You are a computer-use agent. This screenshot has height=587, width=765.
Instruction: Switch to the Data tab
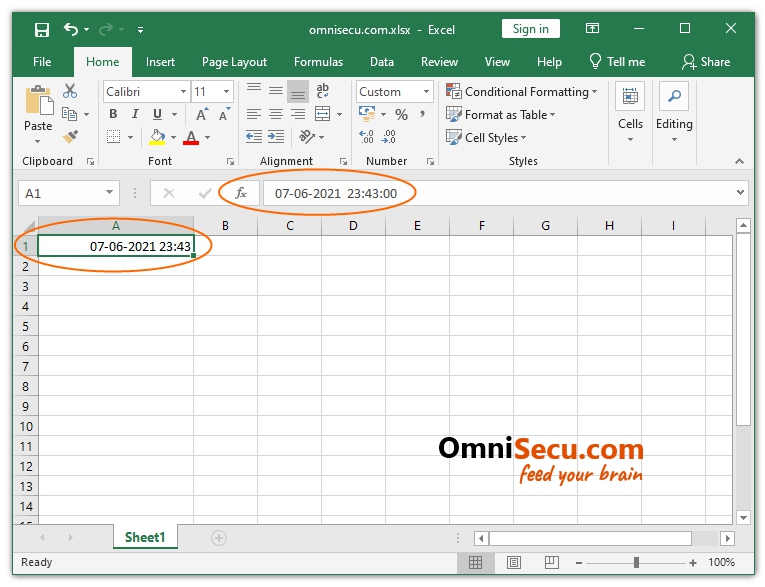tap(382, 62)
